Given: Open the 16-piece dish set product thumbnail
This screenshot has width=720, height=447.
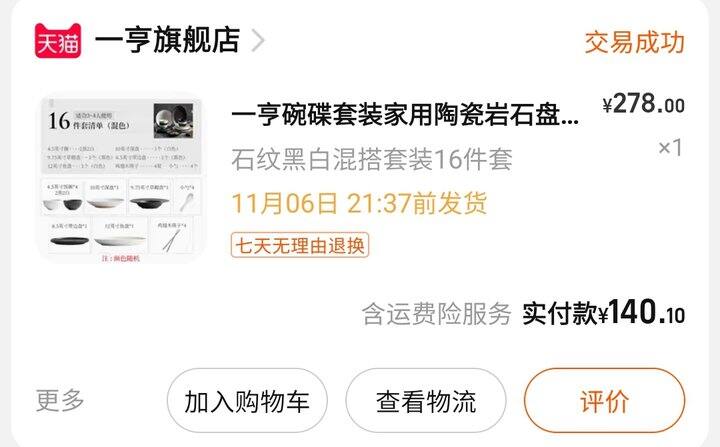Looking at the screenshot, I should click(x=121, y=178).
